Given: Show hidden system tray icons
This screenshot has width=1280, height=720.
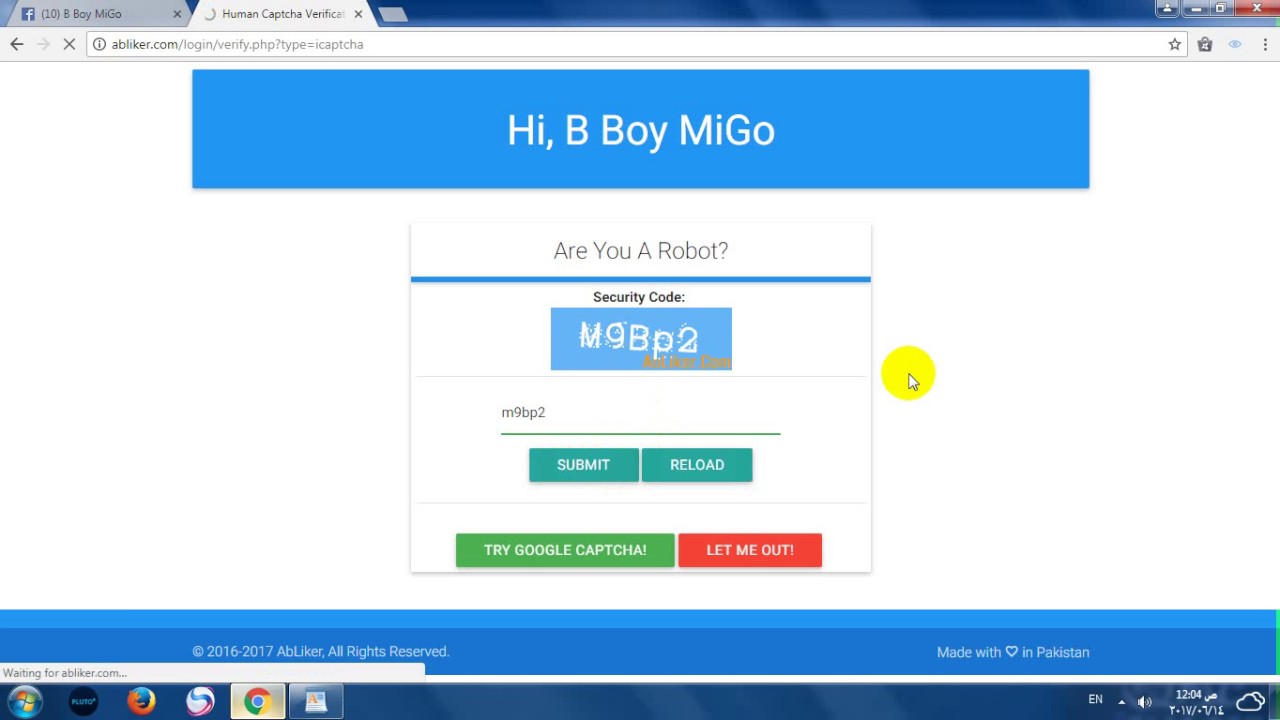Looking at the screenshot, I should [x=1121, y=701].
